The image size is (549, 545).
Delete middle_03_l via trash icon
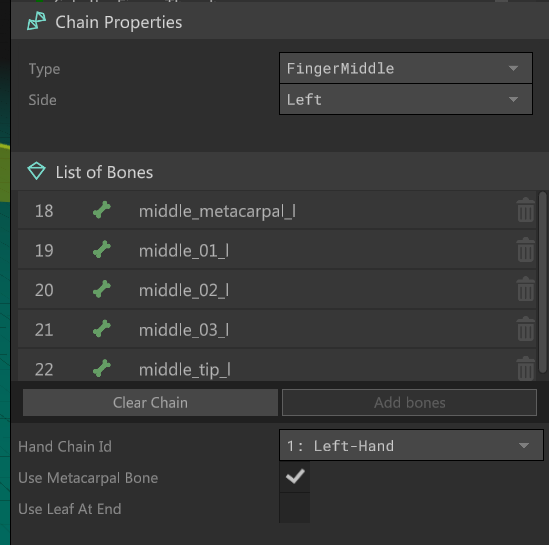(x=526, y=329)
